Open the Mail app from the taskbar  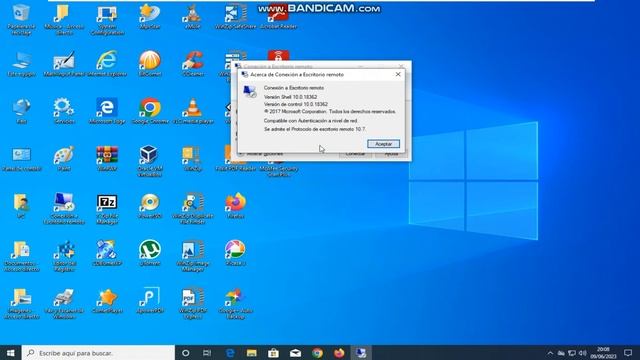click(x=296, y=353)
